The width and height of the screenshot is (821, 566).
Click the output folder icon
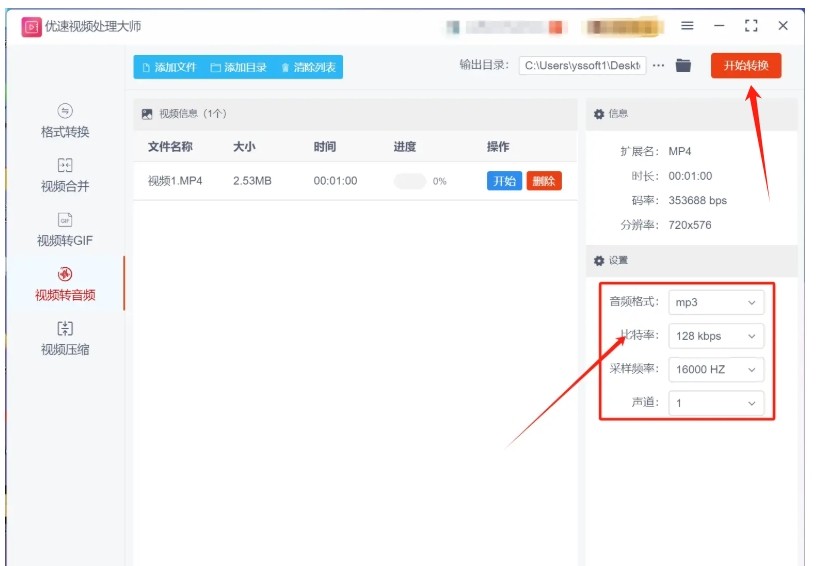point(684,66)
